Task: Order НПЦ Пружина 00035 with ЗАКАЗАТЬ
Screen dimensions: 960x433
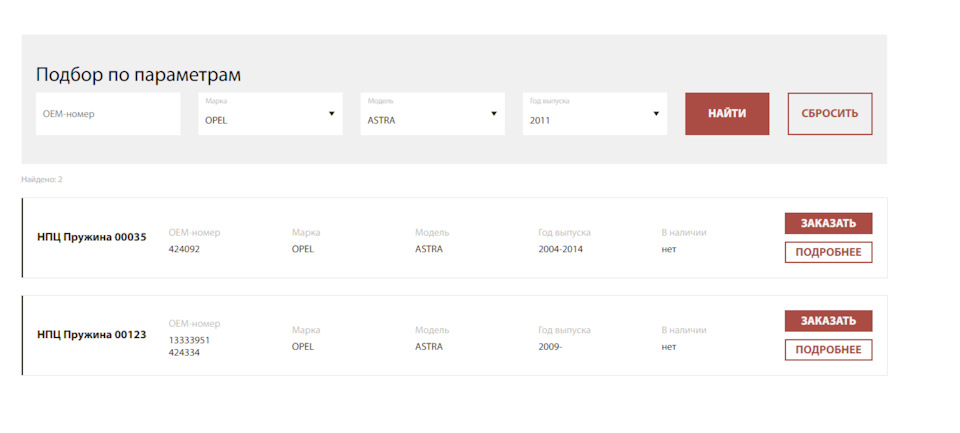Action: 828,223
